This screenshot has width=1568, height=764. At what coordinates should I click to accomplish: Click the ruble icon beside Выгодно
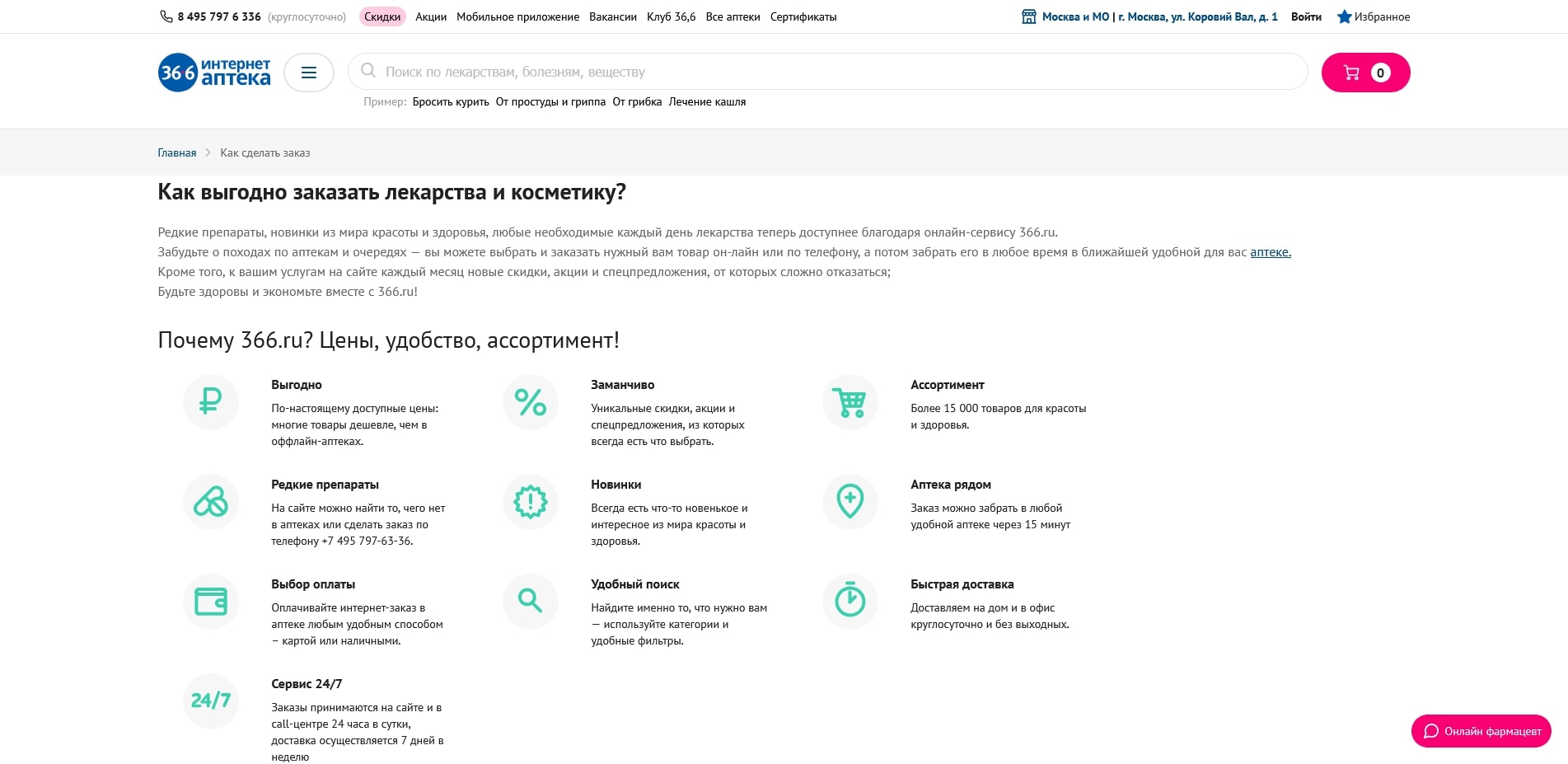(x=211, y=402)
